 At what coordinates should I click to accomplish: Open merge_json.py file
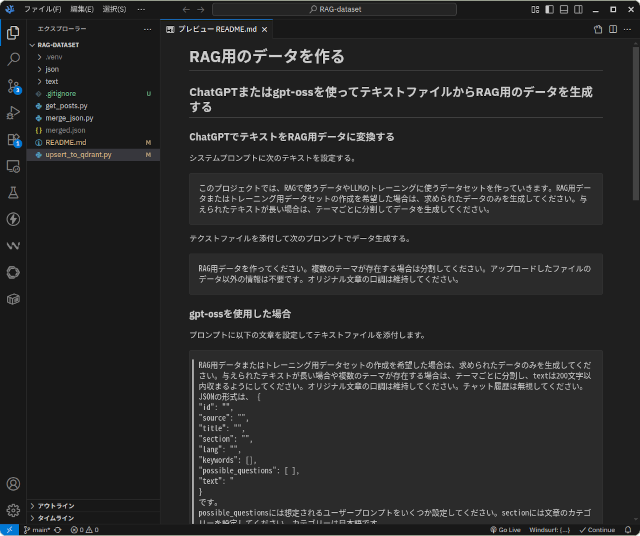click(x=93, y=118)
